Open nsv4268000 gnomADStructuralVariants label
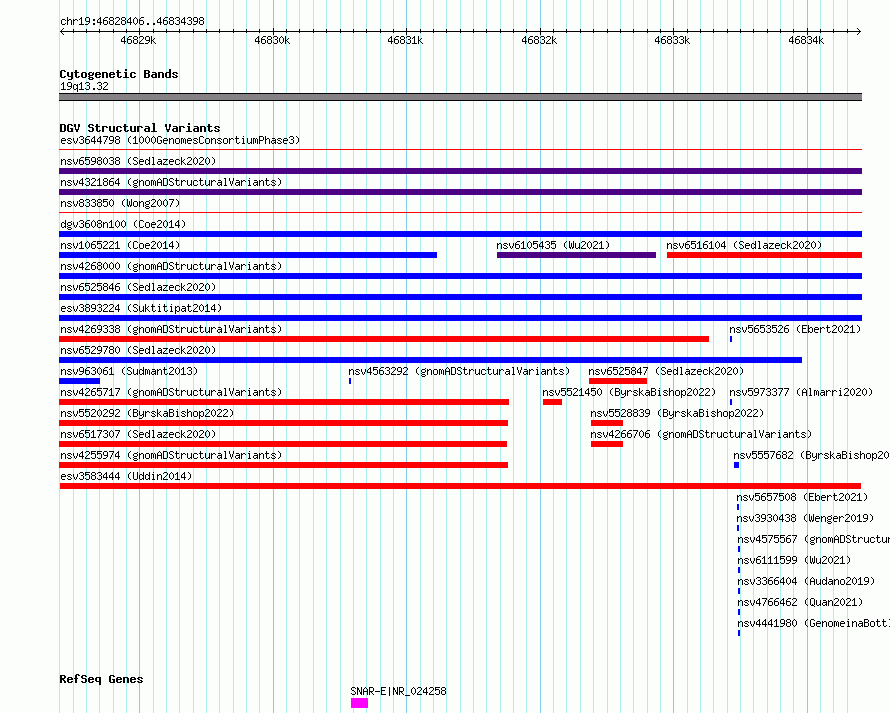 tap(171, 266)
